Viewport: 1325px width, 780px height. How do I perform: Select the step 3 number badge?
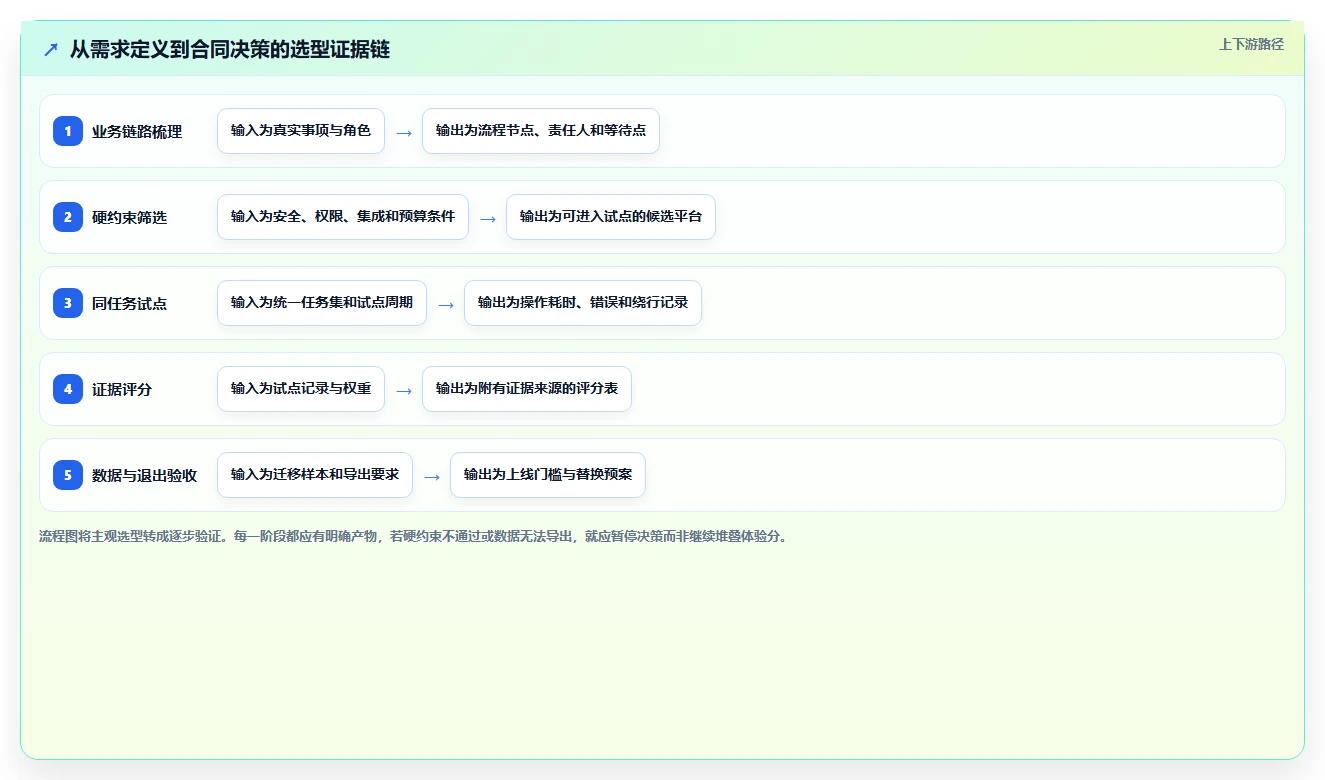68,303
